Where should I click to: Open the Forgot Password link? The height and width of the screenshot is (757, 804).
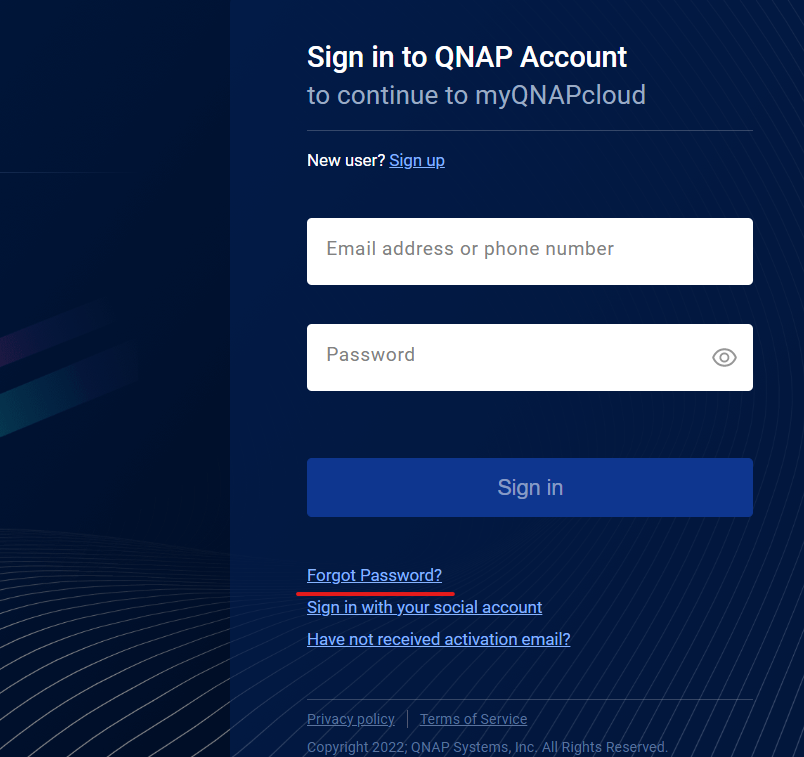(x=374, y=575)
